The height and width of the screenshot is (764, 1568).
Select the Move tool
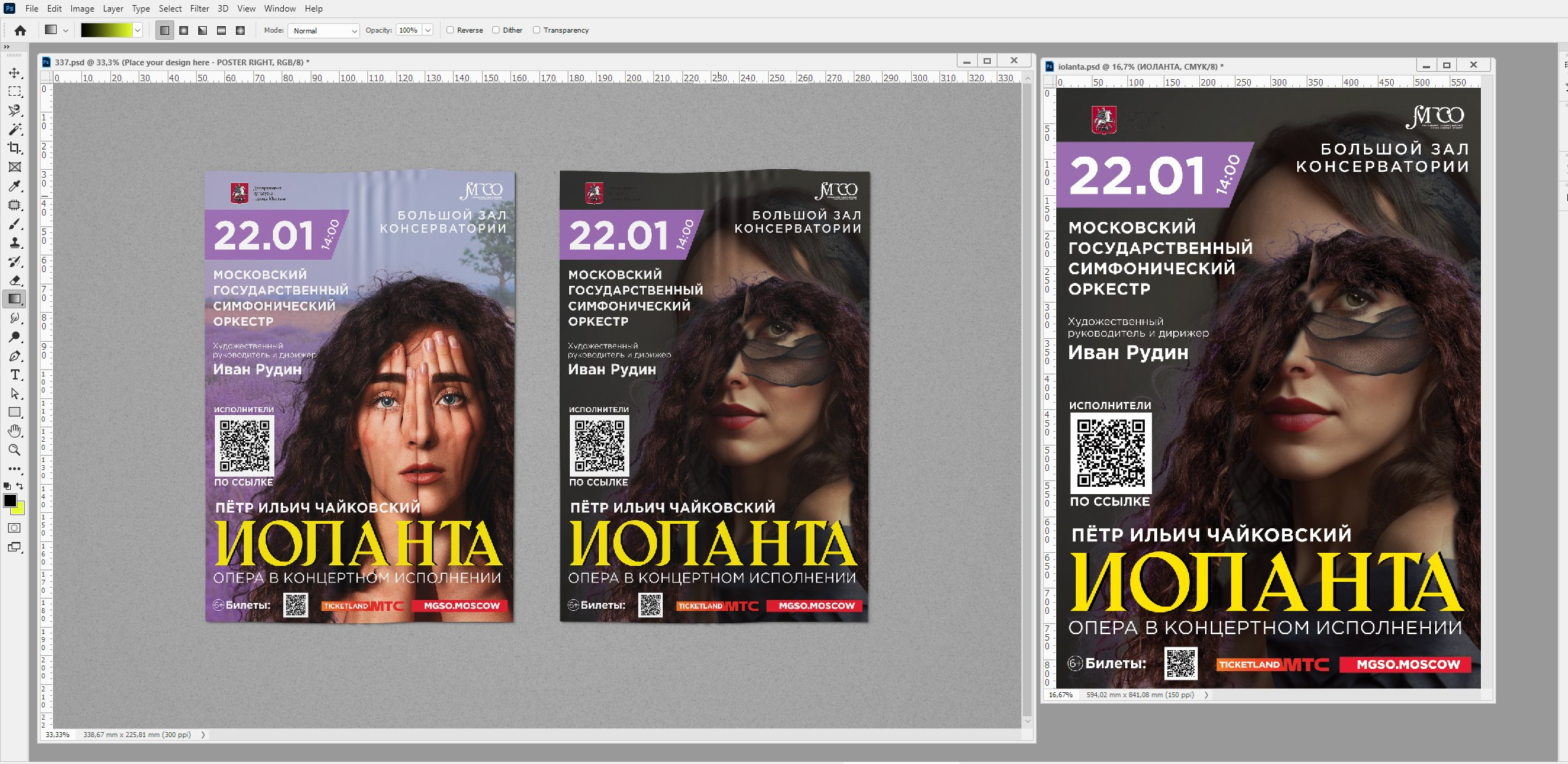click(15, 73)
